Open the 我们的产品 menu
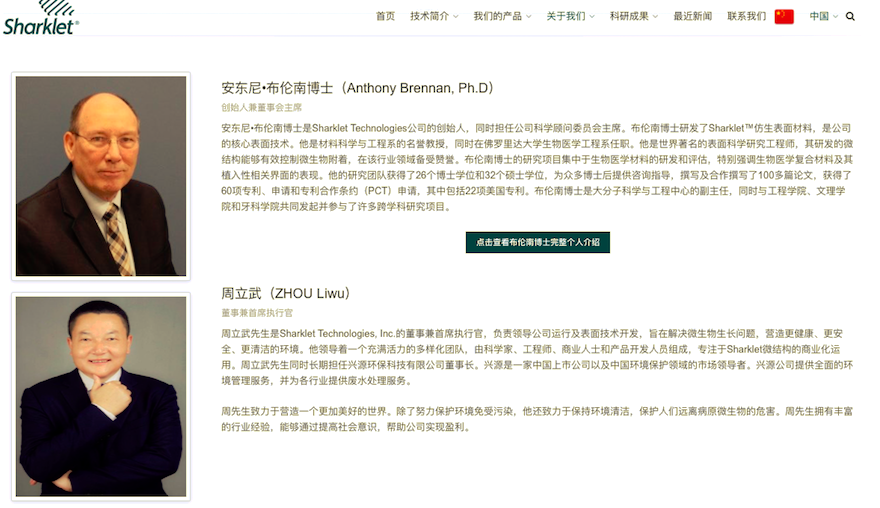 497,16
